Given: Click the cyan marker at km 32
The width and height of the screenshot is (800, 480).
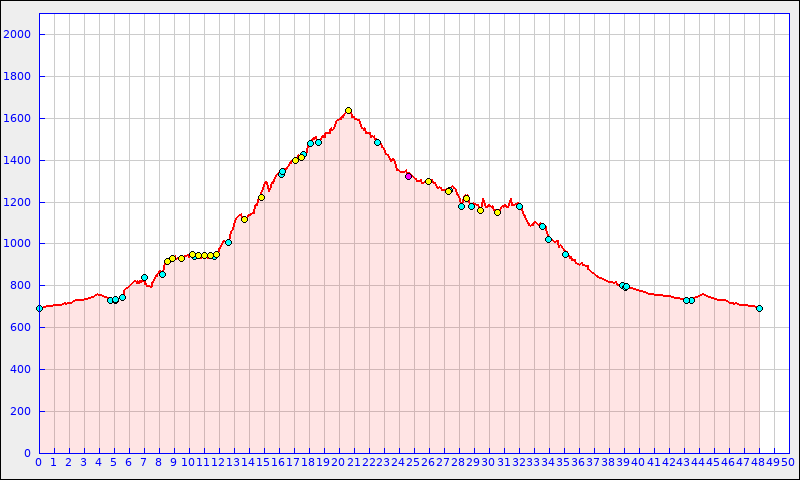Looking at the screenshot, I should click(x=519, y=206).
